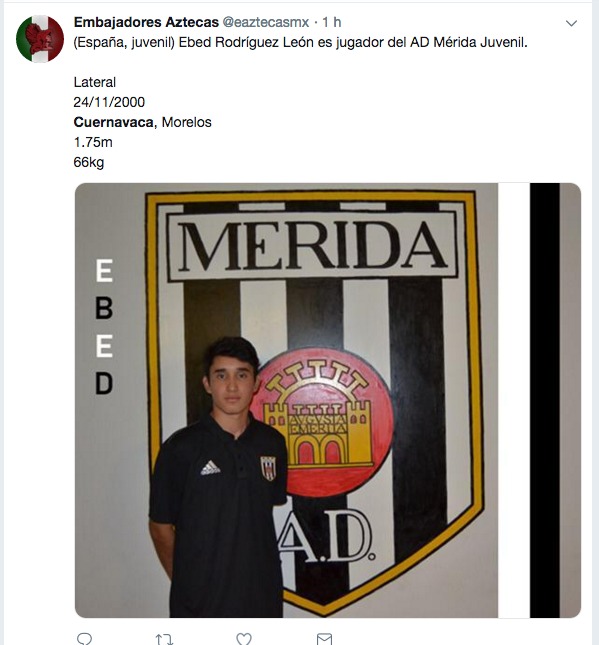Screen dimensions: 599x645
Task: Click the birthdate line 24/11/2000
Action: 109,102
